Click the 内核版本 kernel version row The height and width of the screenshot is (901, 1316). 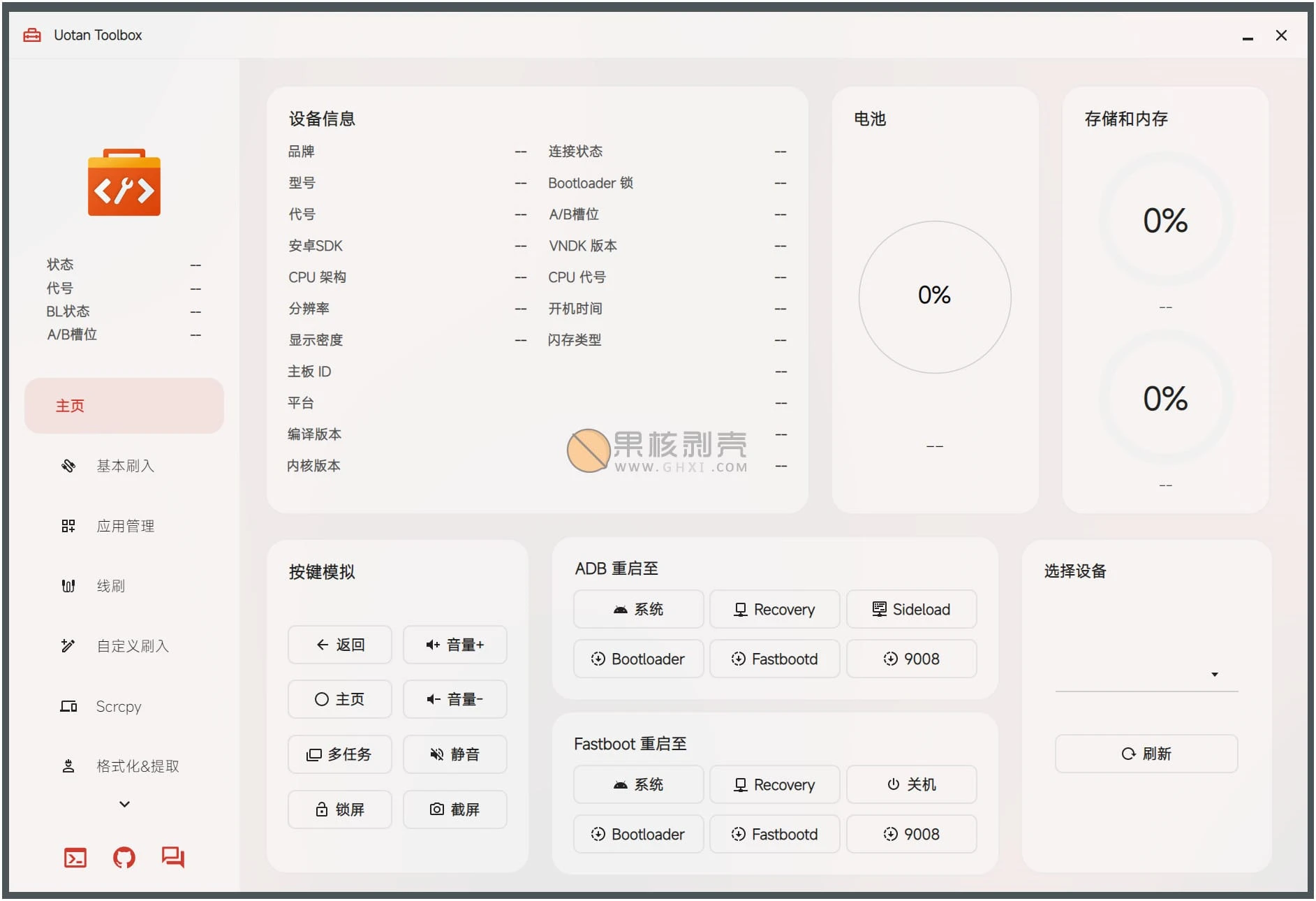coord(537,466)
